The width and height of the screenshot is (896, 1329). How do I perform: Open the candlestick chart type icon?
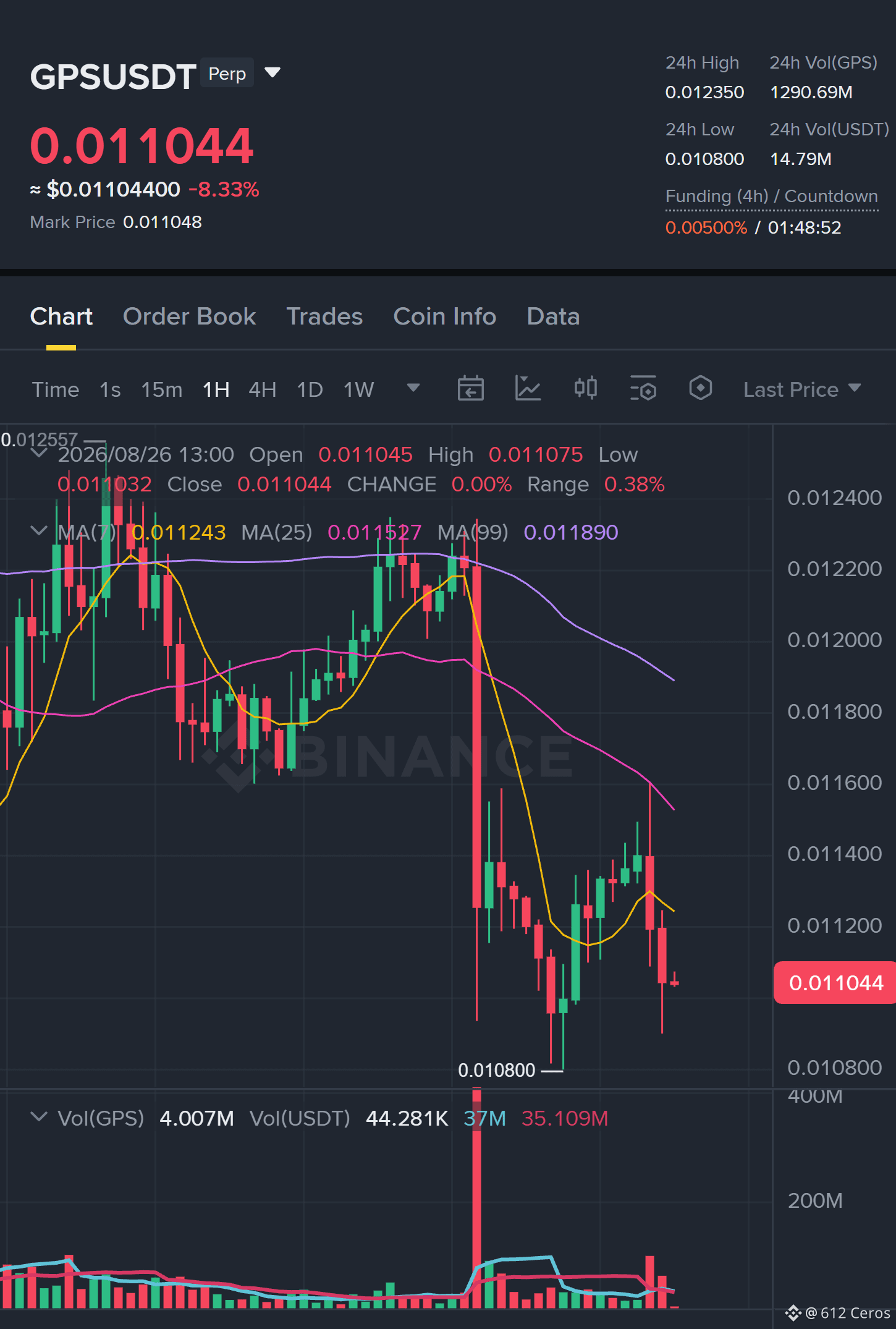point(585,388)
